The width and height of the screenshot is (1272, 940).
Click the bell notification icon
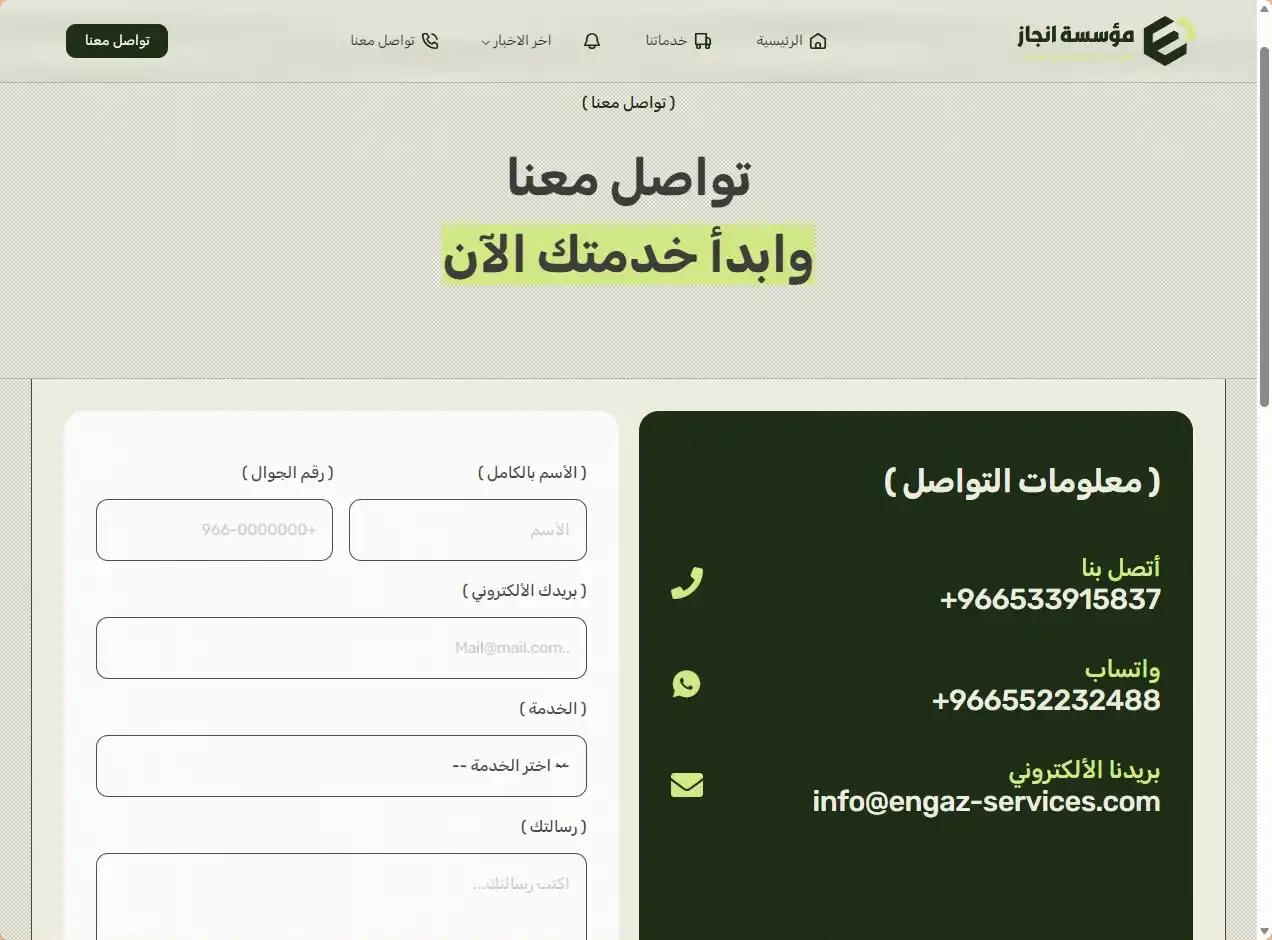[x=592, y=41]
